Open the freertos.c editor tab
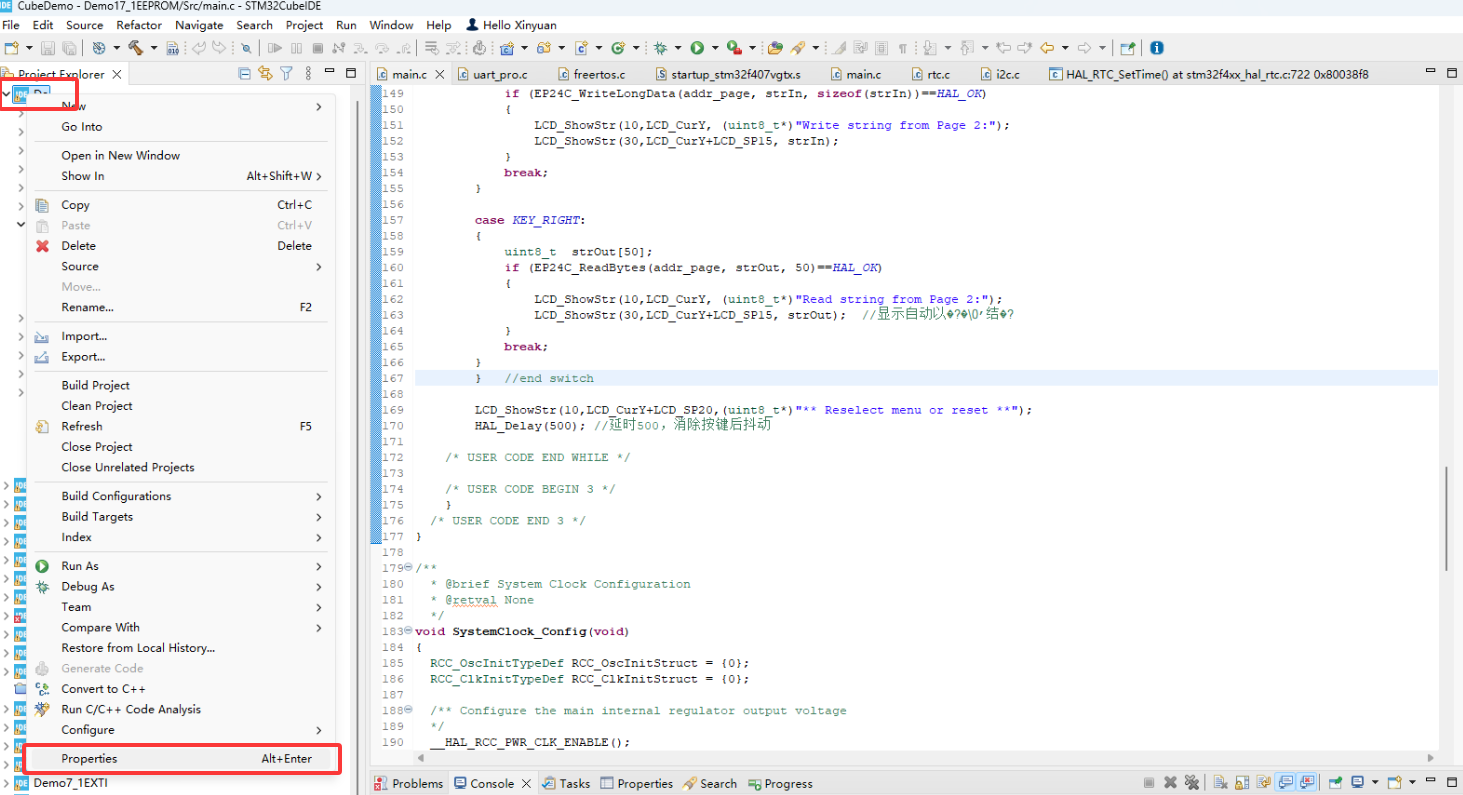 (x=590, y=74)
